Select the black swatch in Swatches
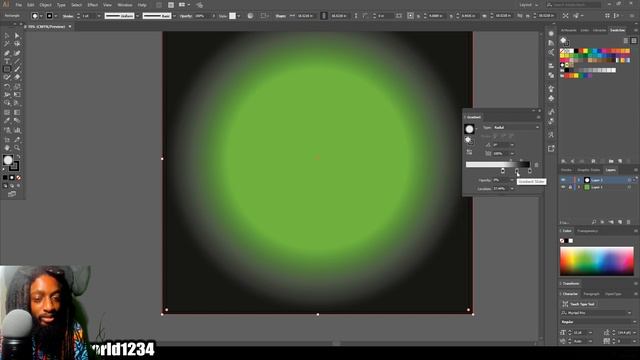This screenshot has width=640, height=360. pos(576,51)
